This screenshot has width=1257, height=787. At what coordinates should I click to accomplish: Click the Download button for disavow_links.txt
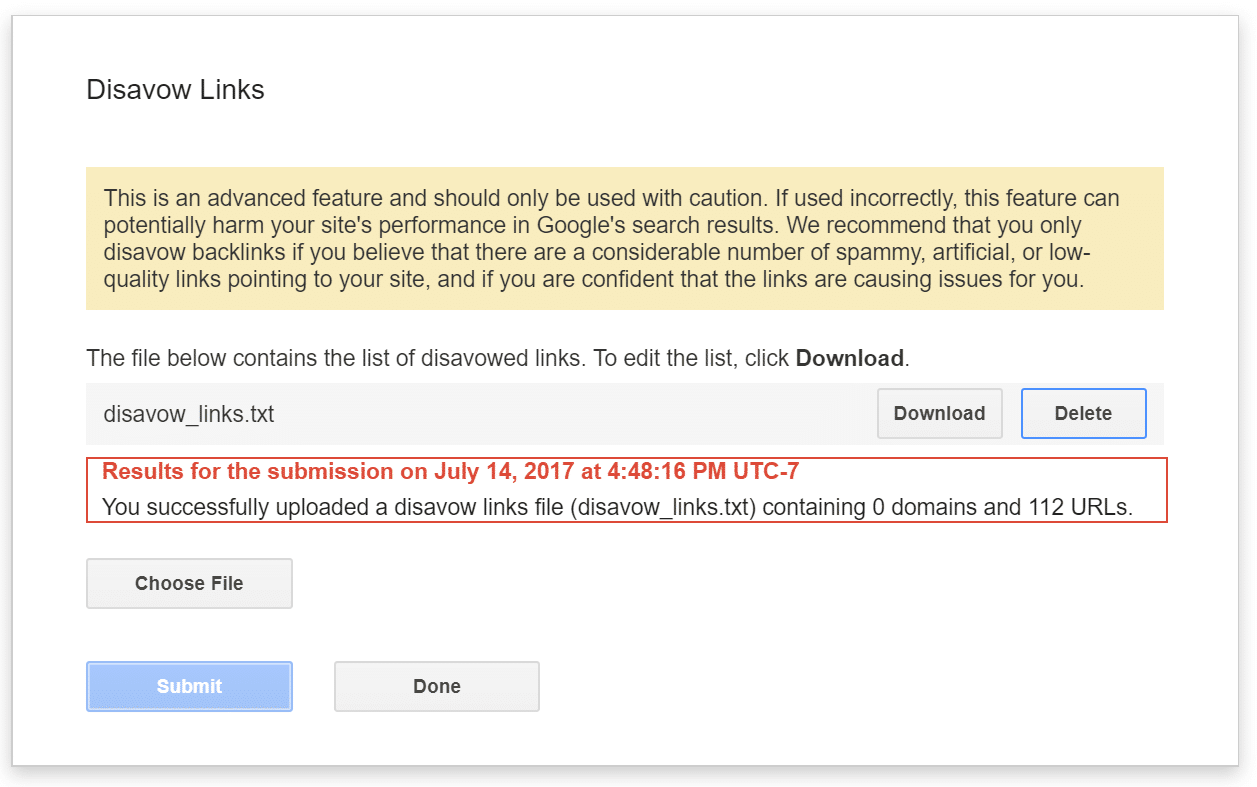point(939,413)
